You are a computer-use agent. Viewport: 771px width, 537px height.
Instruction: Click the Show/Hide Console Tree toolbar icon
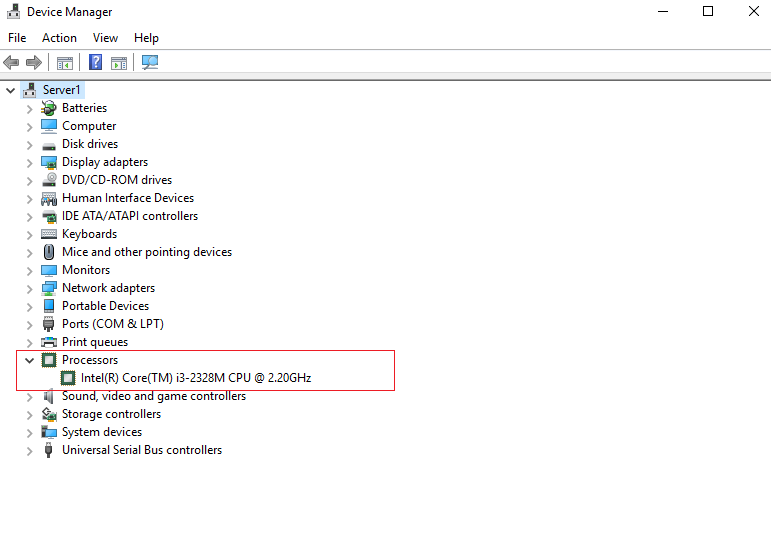tap(65, 63)
